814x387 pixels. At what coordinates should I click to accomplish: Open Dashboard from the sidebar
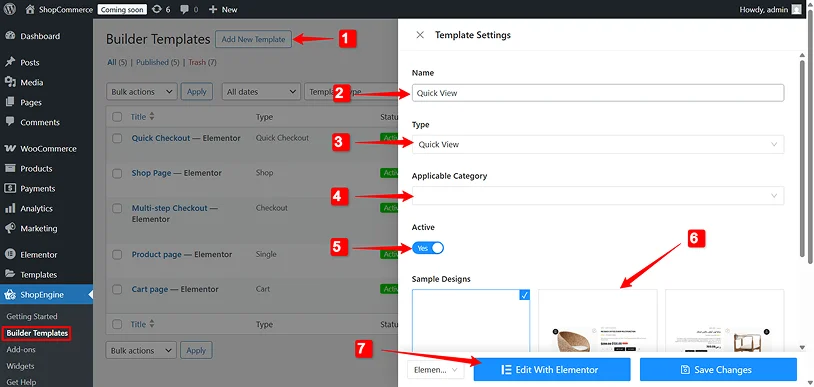point(40,36)
